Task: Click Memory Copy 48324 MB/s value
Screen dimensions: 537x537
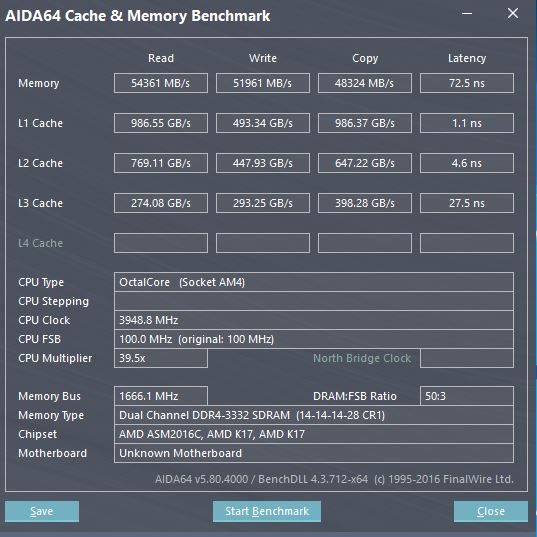Action: [x=365, y=83]
